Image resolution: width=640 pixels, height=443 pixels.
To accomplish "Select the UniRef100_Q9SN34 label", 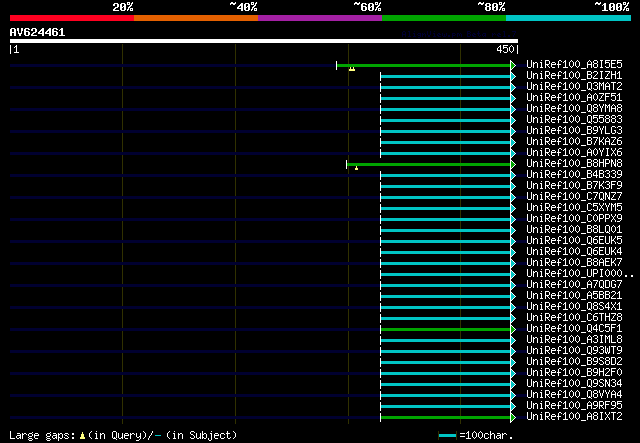I will tap(574, 384).
